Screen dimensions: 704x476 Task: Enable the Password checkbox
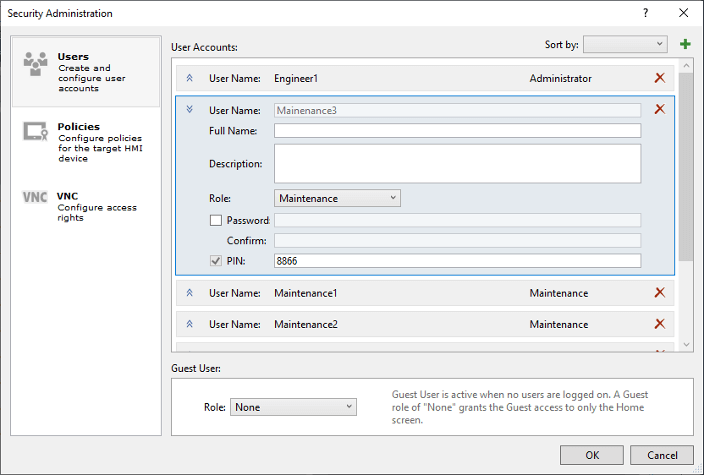click(x=216, y=220)
